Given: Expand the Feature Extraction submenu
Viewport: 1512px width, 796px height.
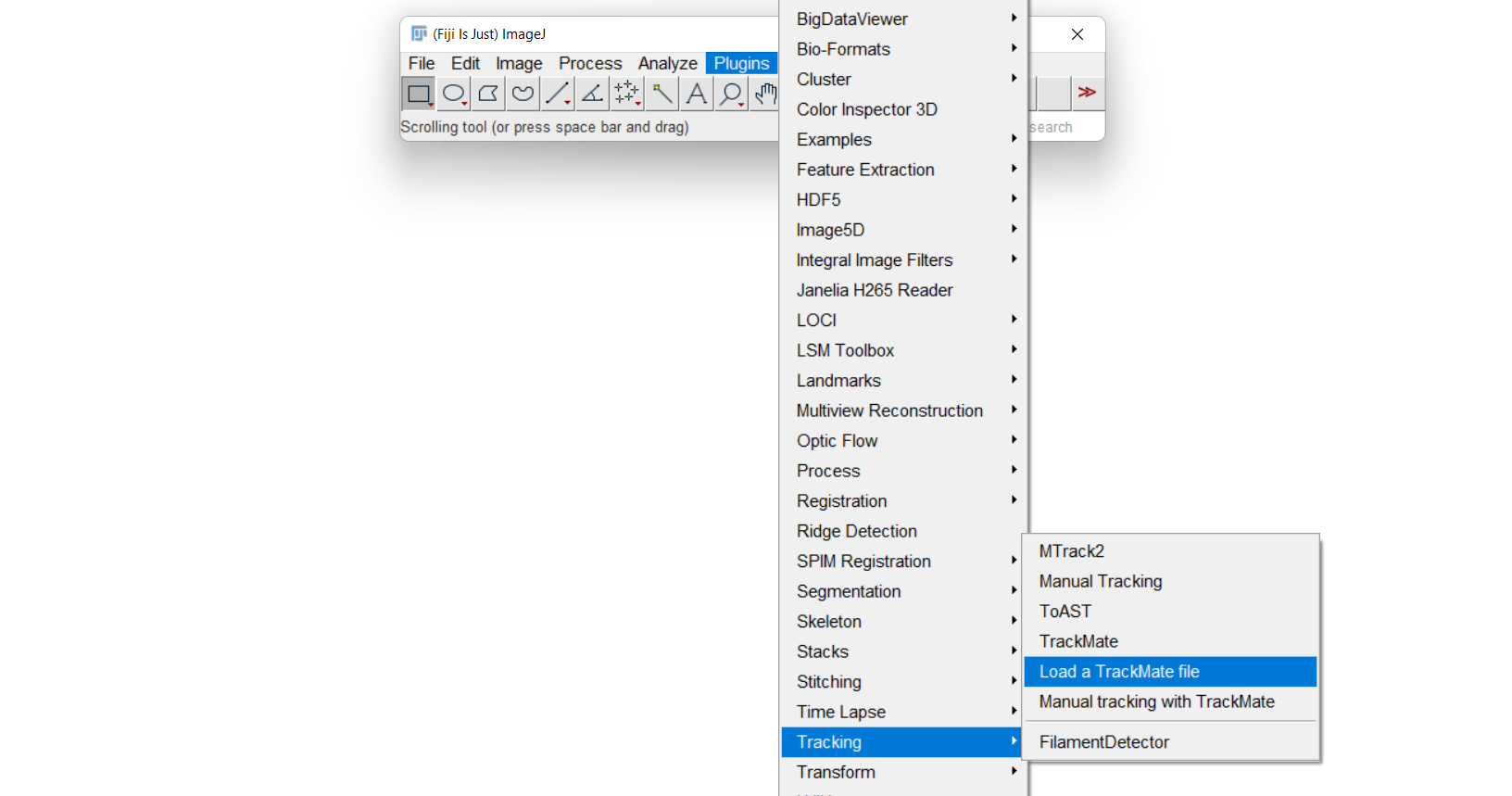Looking at the screenshot, I should 903,170.
